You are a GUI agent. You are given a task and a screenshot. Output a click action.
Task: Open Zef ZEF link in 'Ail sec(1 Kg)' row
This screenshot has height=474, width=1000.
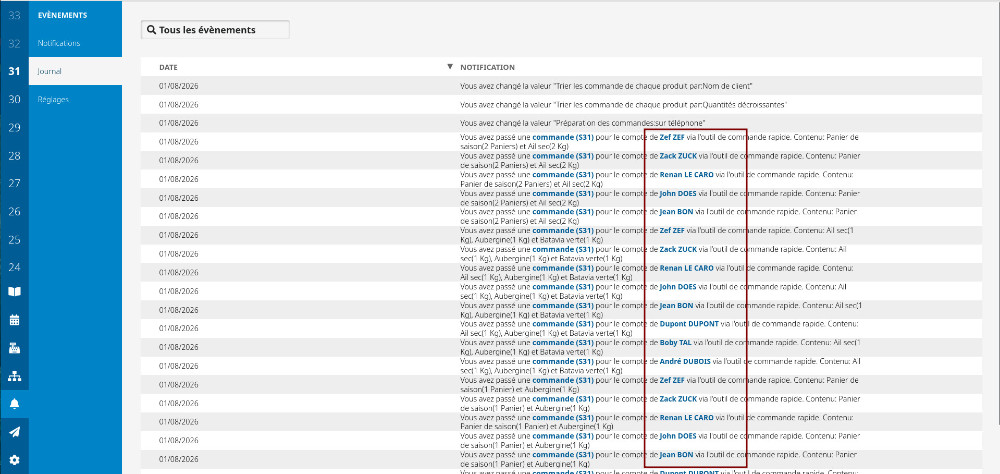[672, 230]
